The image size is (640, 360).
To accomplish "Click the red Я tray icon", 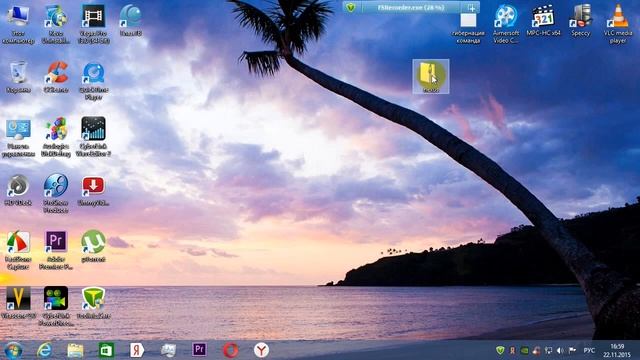I will click(512, 351).
